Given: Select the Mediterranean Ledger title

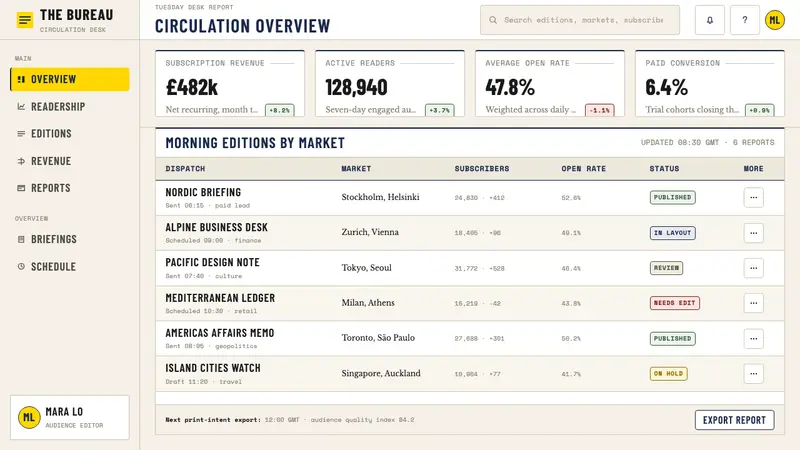Looking at the screenshot, I should coord(220,298).
